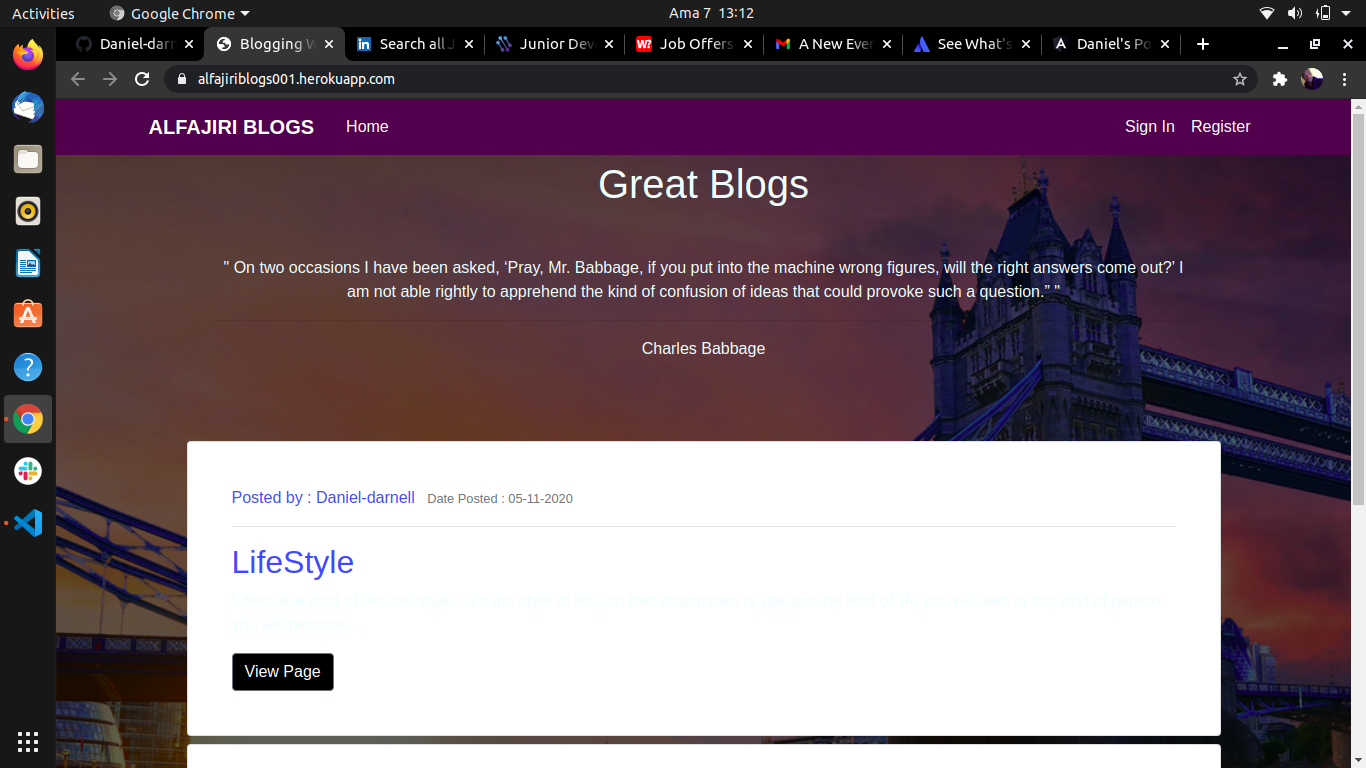Click the View Page button

282,671
